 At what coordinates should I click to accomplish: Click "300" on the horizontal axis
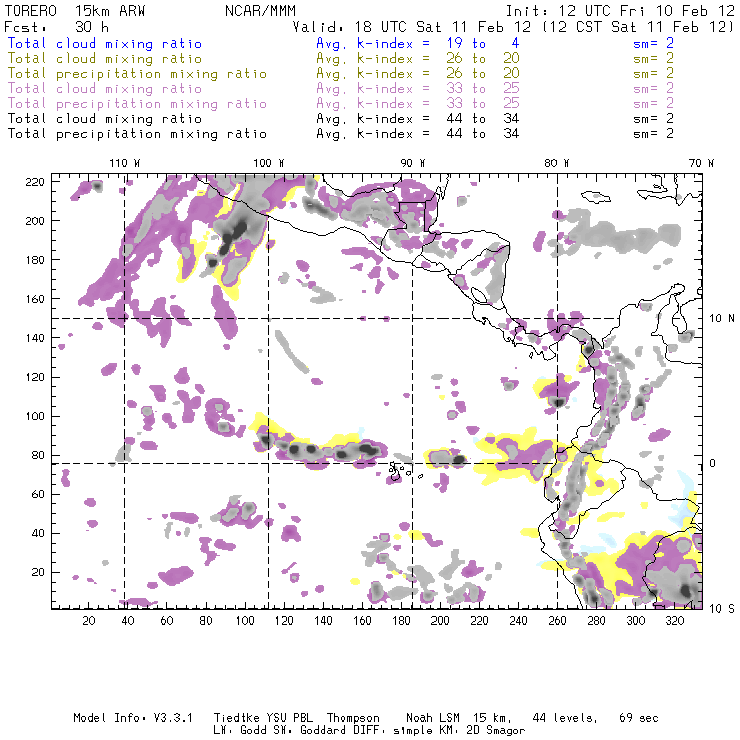point(636,621)
